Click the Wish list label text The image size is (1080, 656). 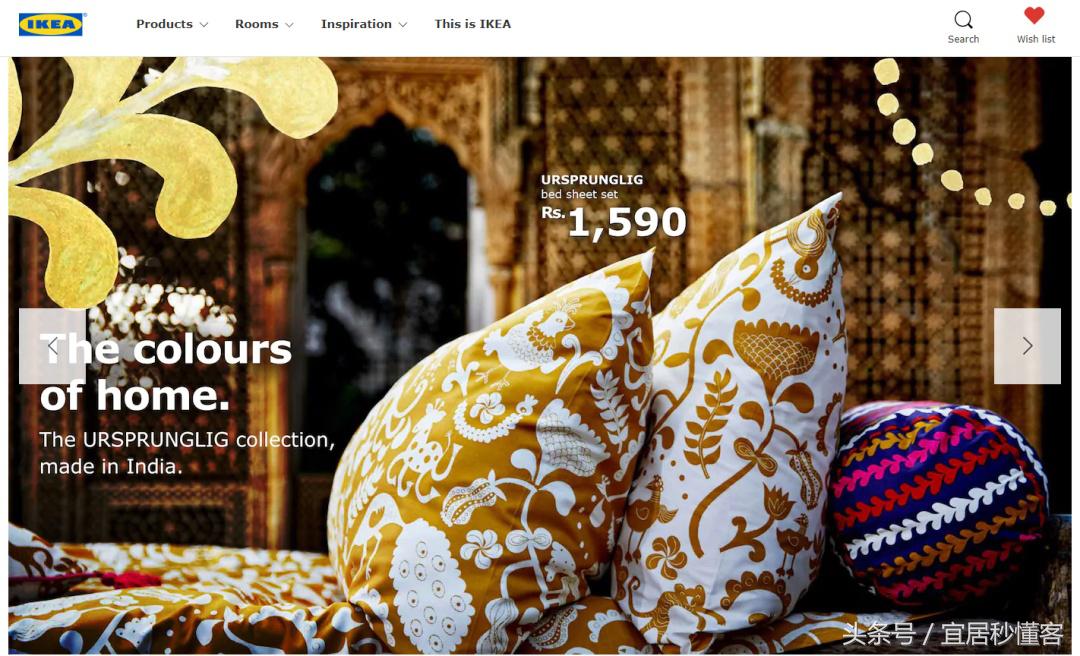click(1036, 39)
